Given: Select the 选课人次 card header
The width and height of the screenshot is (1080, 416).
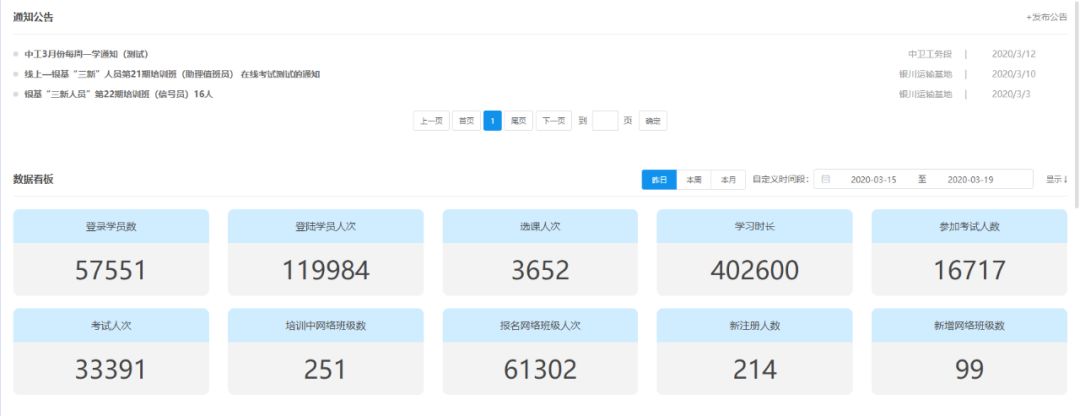Looking at the screenshot, I should pyautogui.click(x=540, y=226).
